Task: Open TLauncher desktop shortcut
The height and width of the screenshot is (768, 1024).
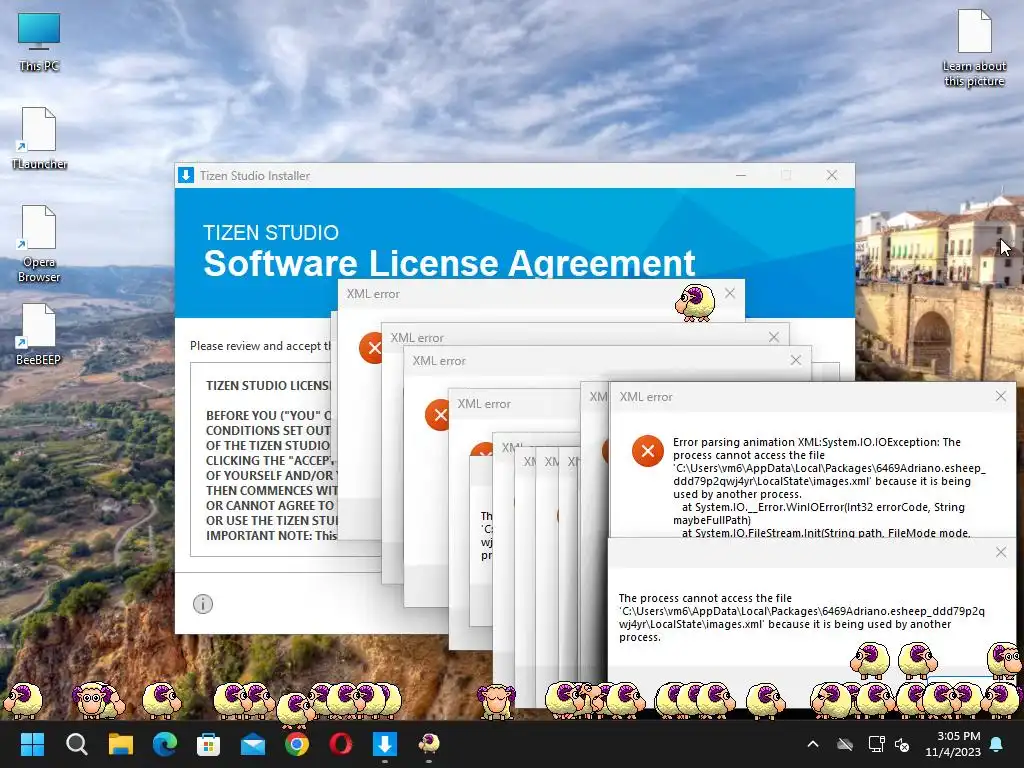Action: click(x=39, y=138)
